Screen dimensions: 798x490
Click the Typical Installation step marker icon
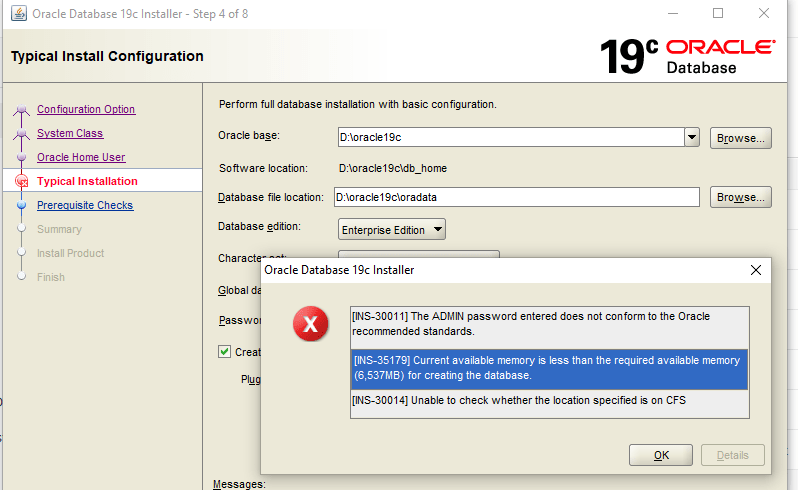[22, 182]
